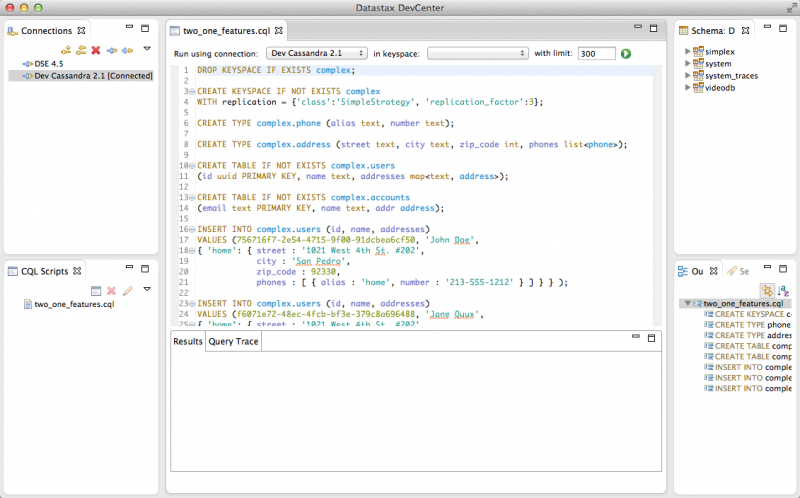Select the first CREATE TABLE outline entry
The image size is (800, 498).
[x=748, y=346]
